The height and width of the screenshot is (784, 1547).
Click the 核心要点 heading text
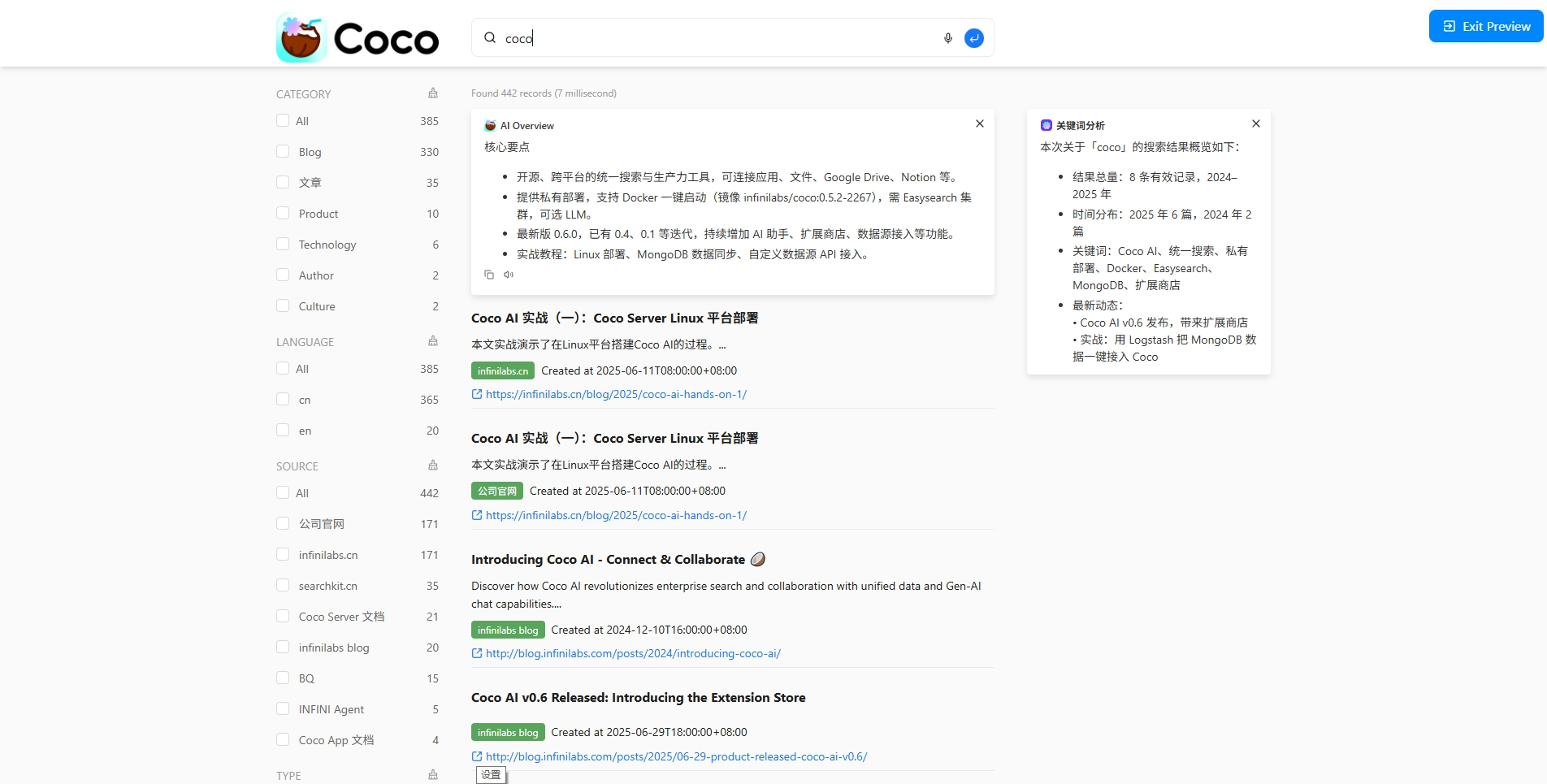[x=507, y=147]
